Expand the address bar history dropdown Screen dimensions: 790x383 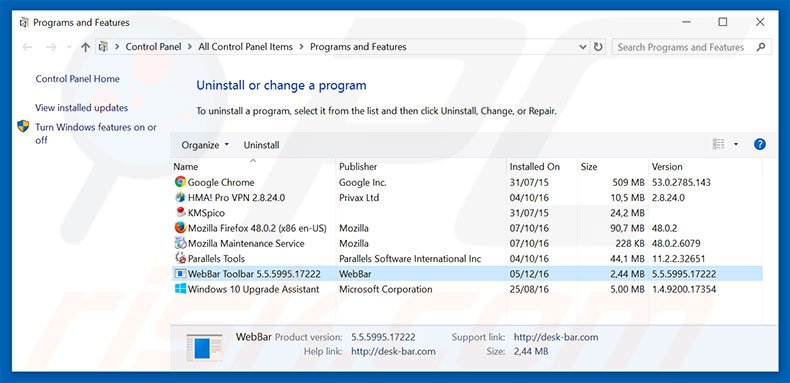click(582, 47)
